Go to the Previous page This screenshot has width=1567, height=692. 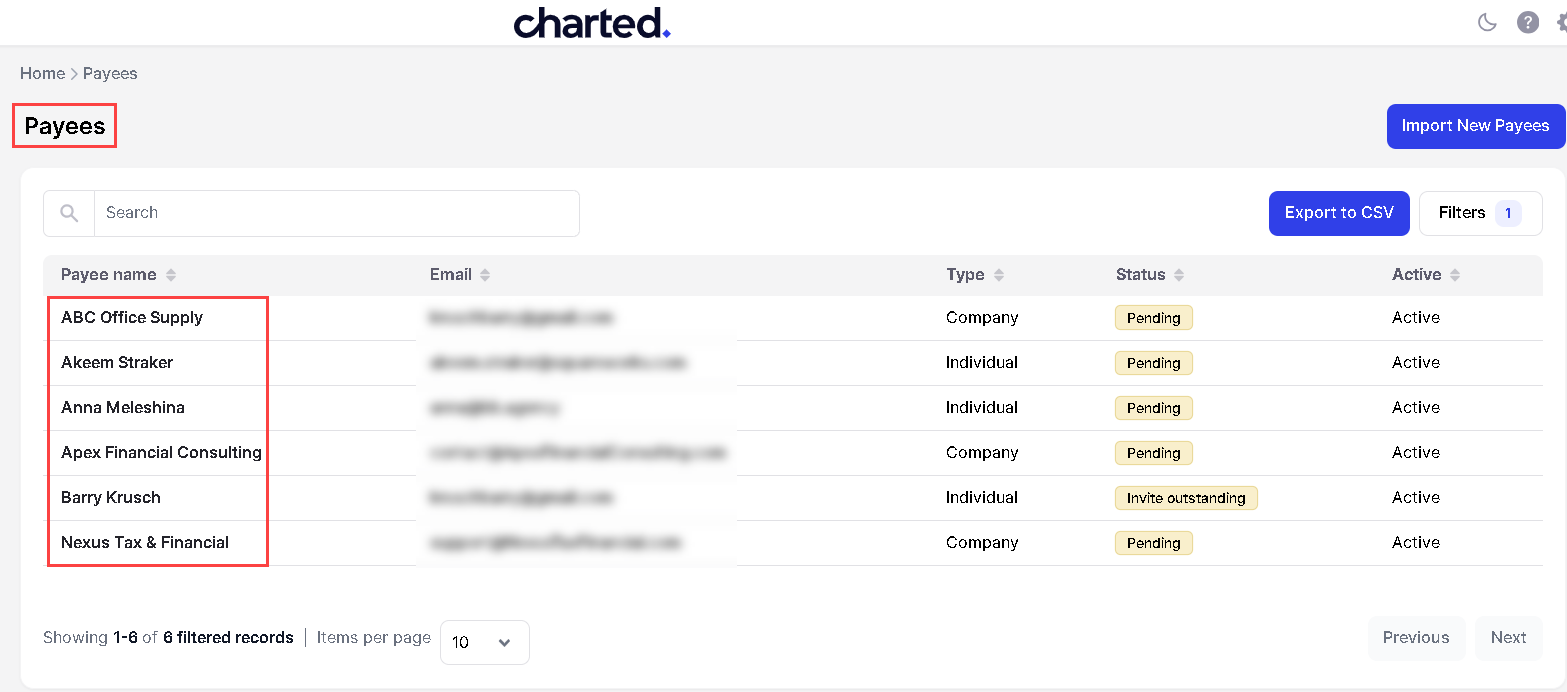(x=1415, y=638)
